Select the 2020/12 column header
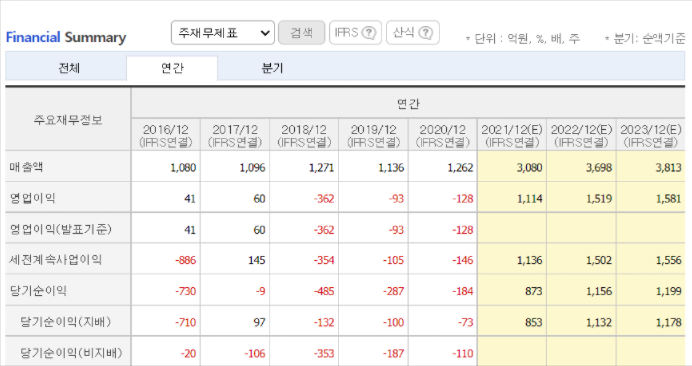692x366 pixels. pyautogui.click(x=443, y=136)
